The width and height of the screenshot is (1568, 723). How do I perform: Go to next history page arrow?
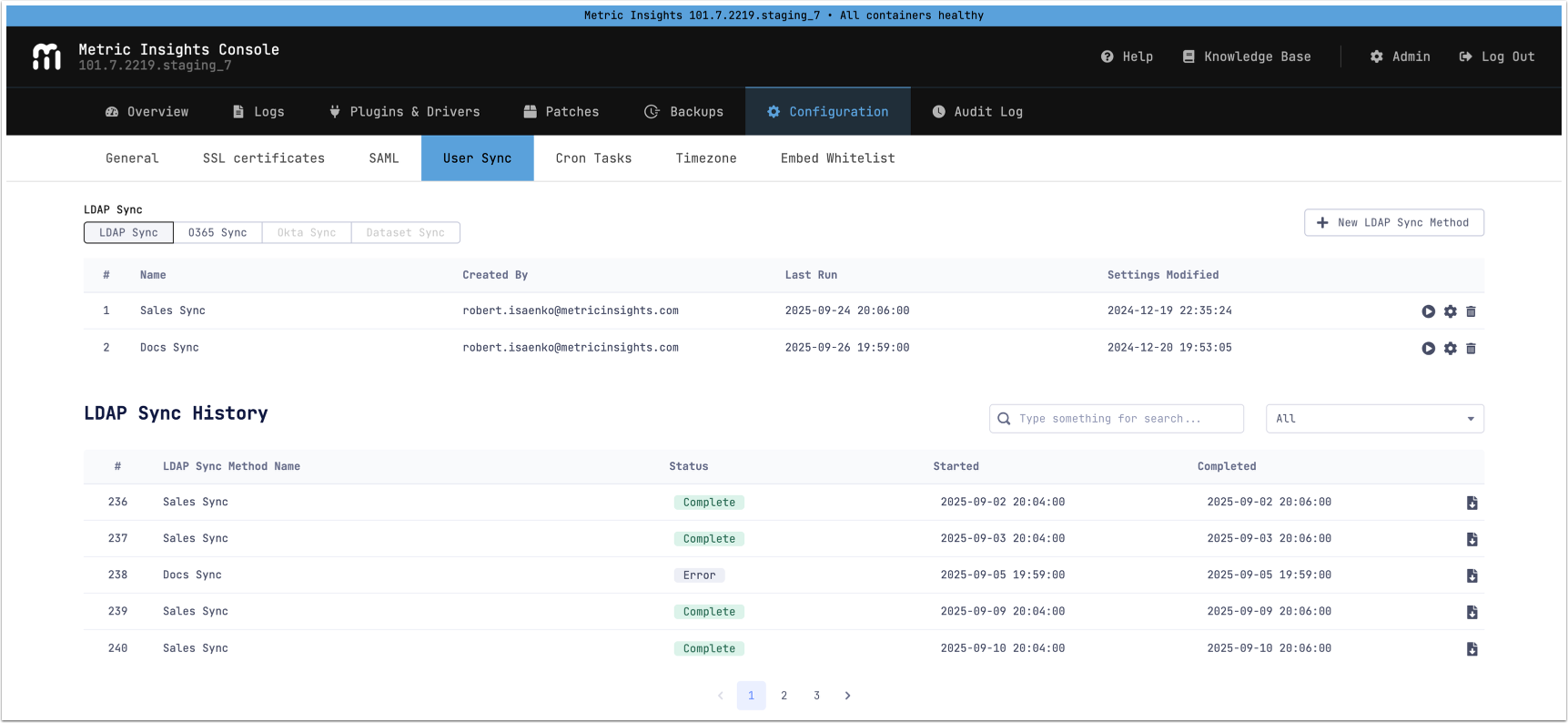coord(847,696)
